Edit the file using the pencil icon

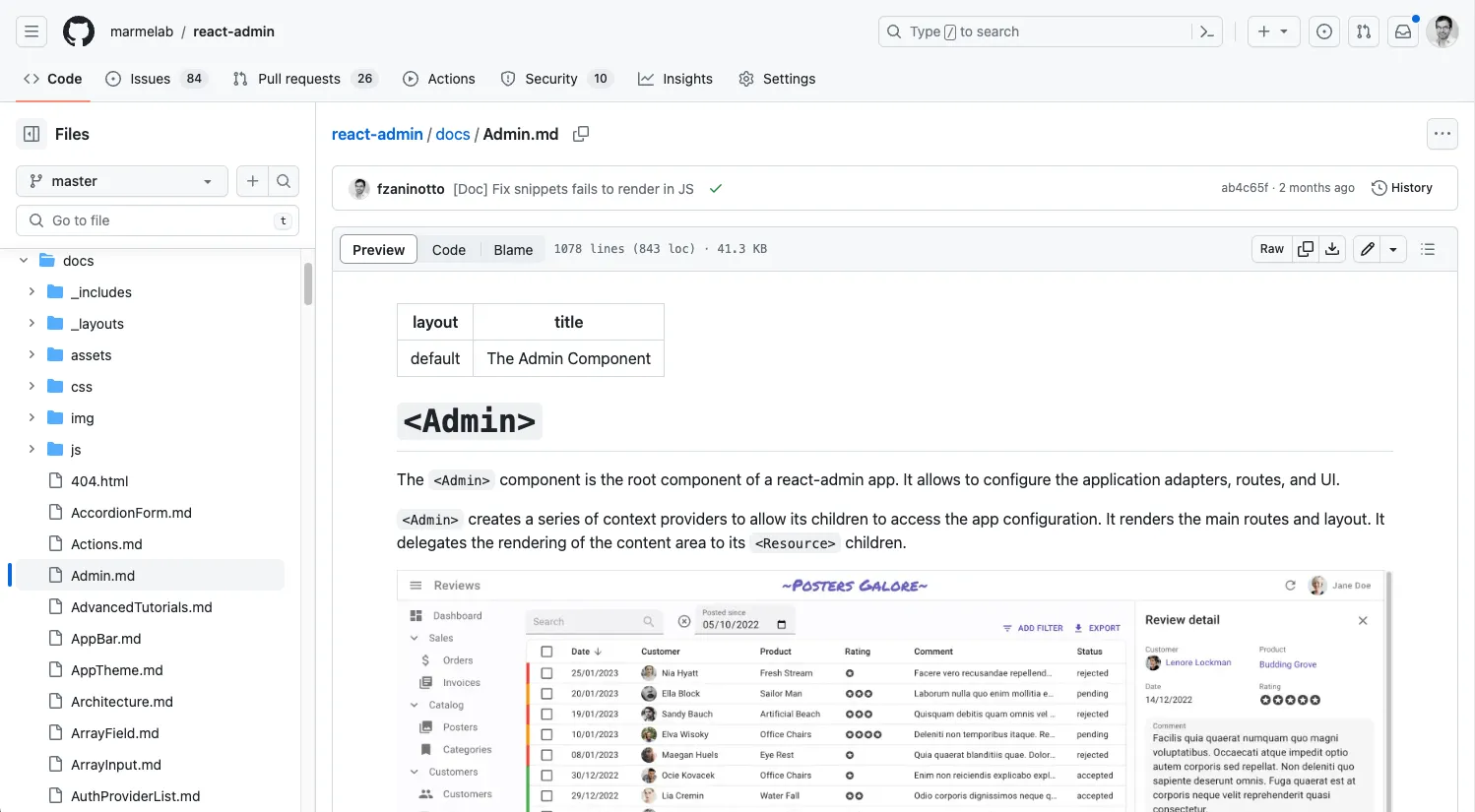pyautogui.click(x=1367, y=249)
